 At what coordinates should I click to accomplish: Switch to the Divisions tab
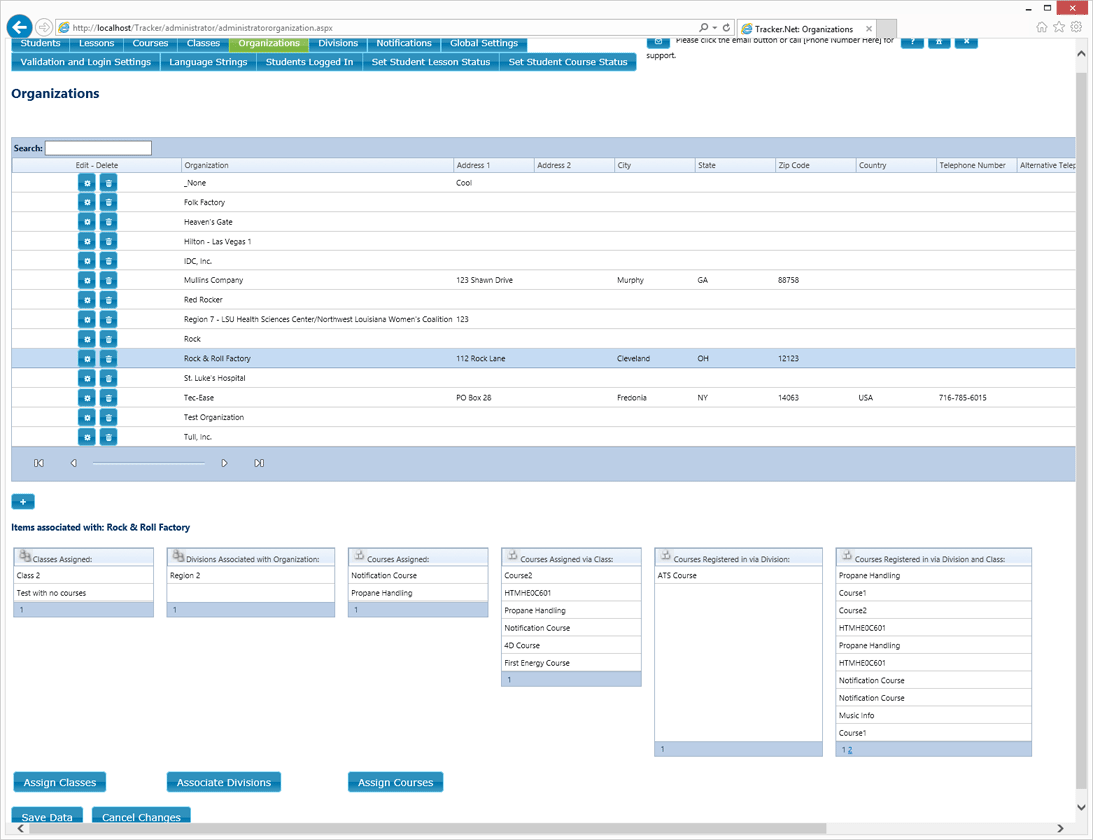coord(338,44)
